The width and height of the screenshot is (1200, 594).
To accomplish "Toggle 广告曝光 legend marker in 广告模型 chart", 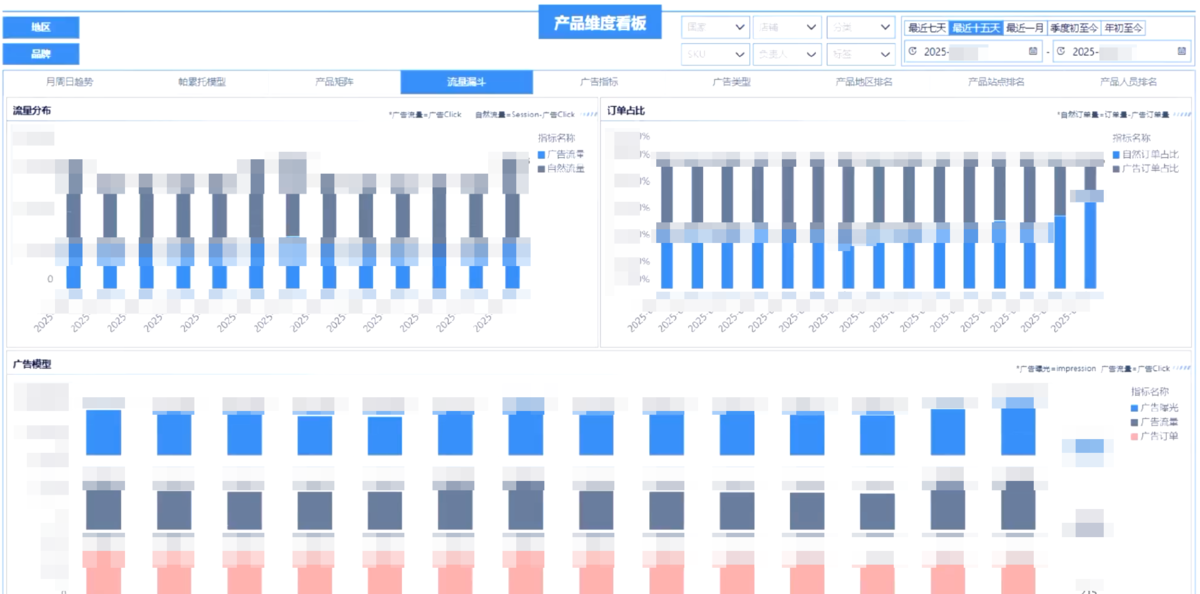I will pyautogui.click(x=1134, y=408).
